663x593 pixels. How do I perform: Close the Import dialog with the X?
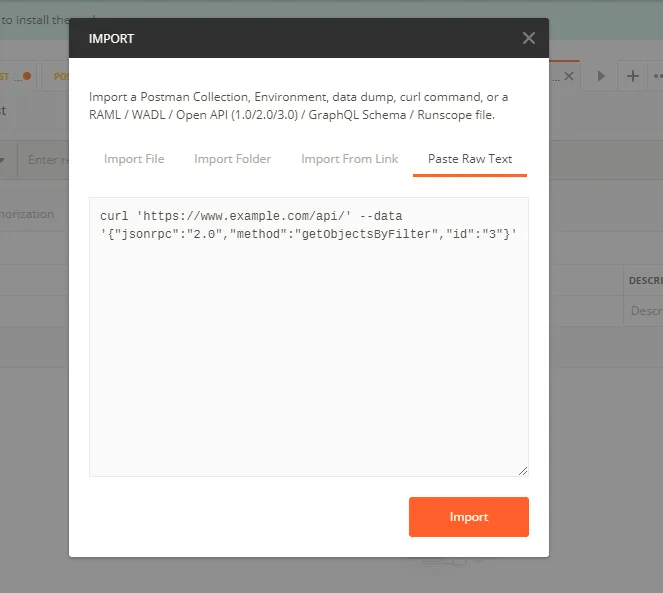[529, 38]
